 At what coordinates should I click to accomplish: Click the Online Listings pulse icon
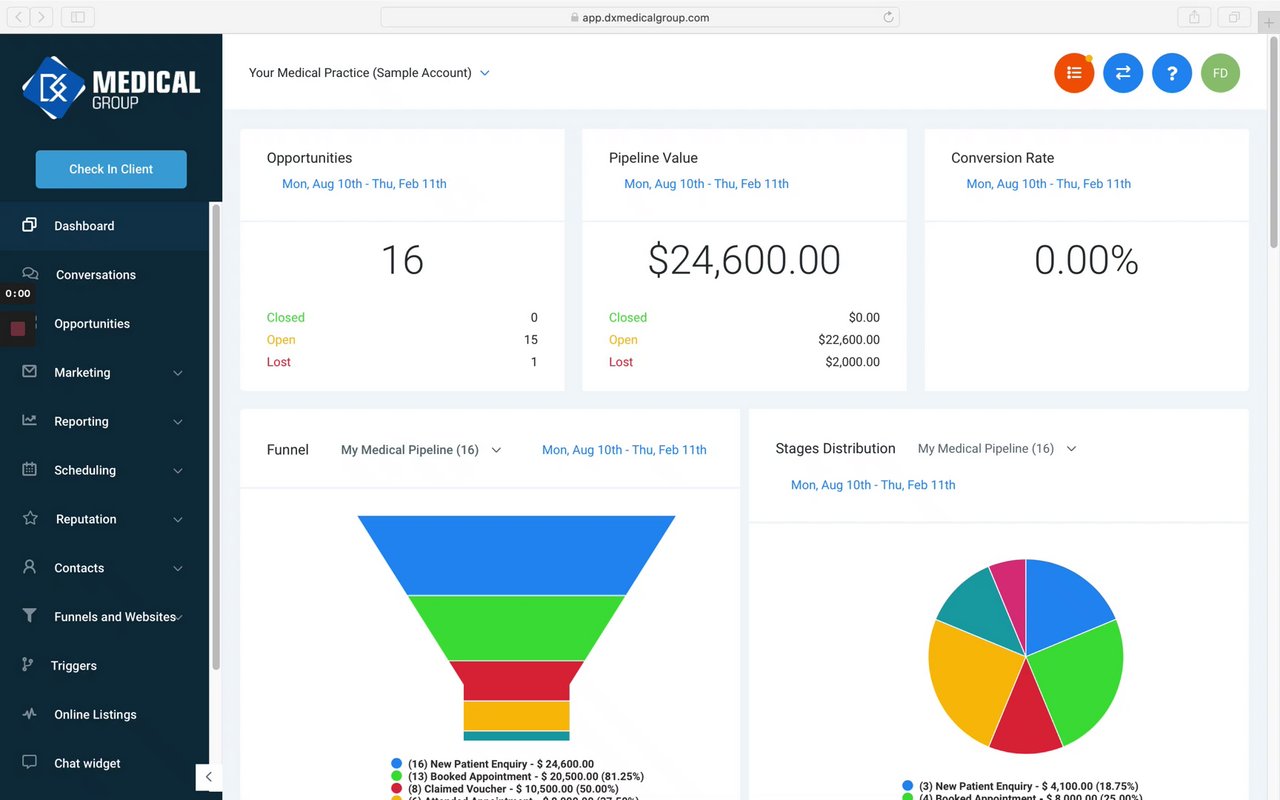click(30, 714)
